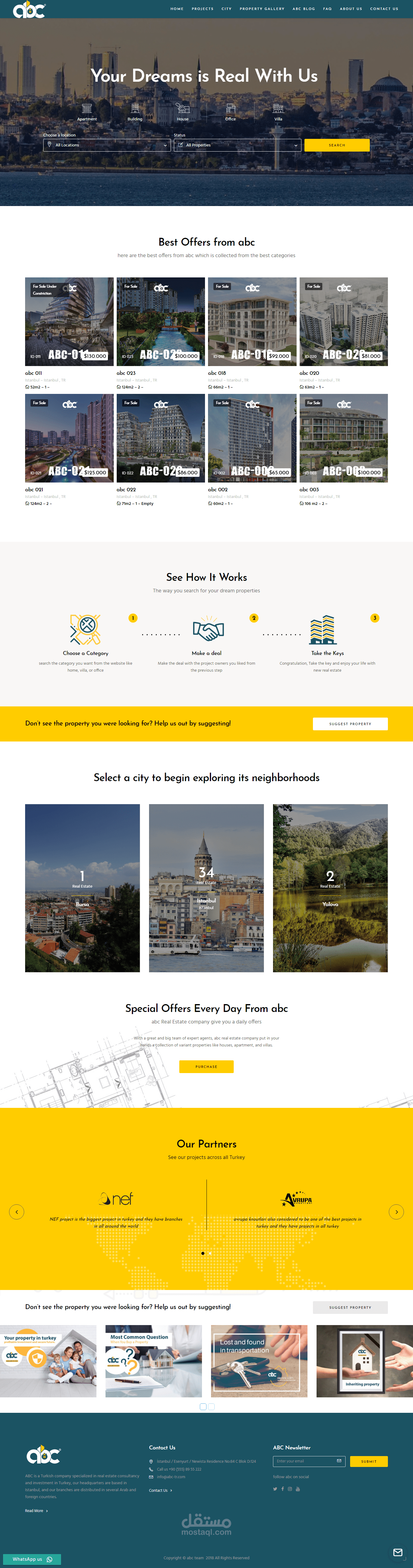Image resolution: width=413 pixels, height=1568 pixels.
Task: Select the Yalova city card
Action: (x=330, y=888)
